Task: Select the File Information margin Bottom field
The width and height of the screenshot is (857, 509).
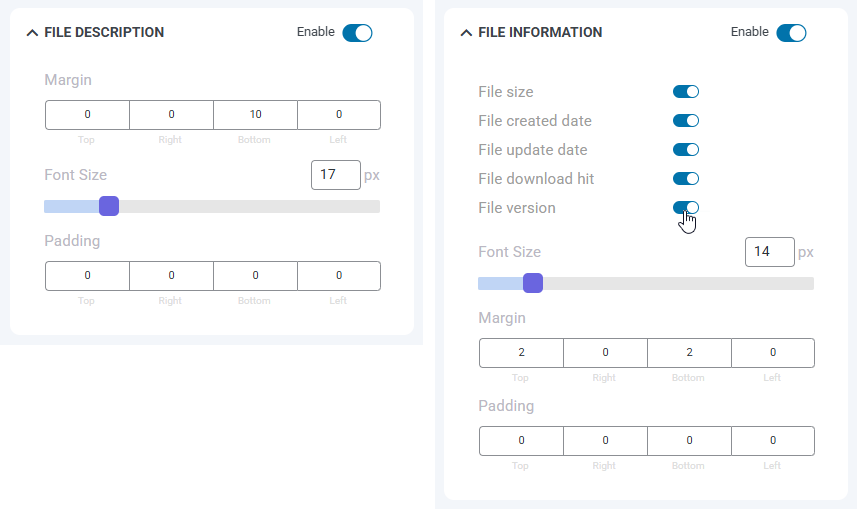Action: [689, 353]
